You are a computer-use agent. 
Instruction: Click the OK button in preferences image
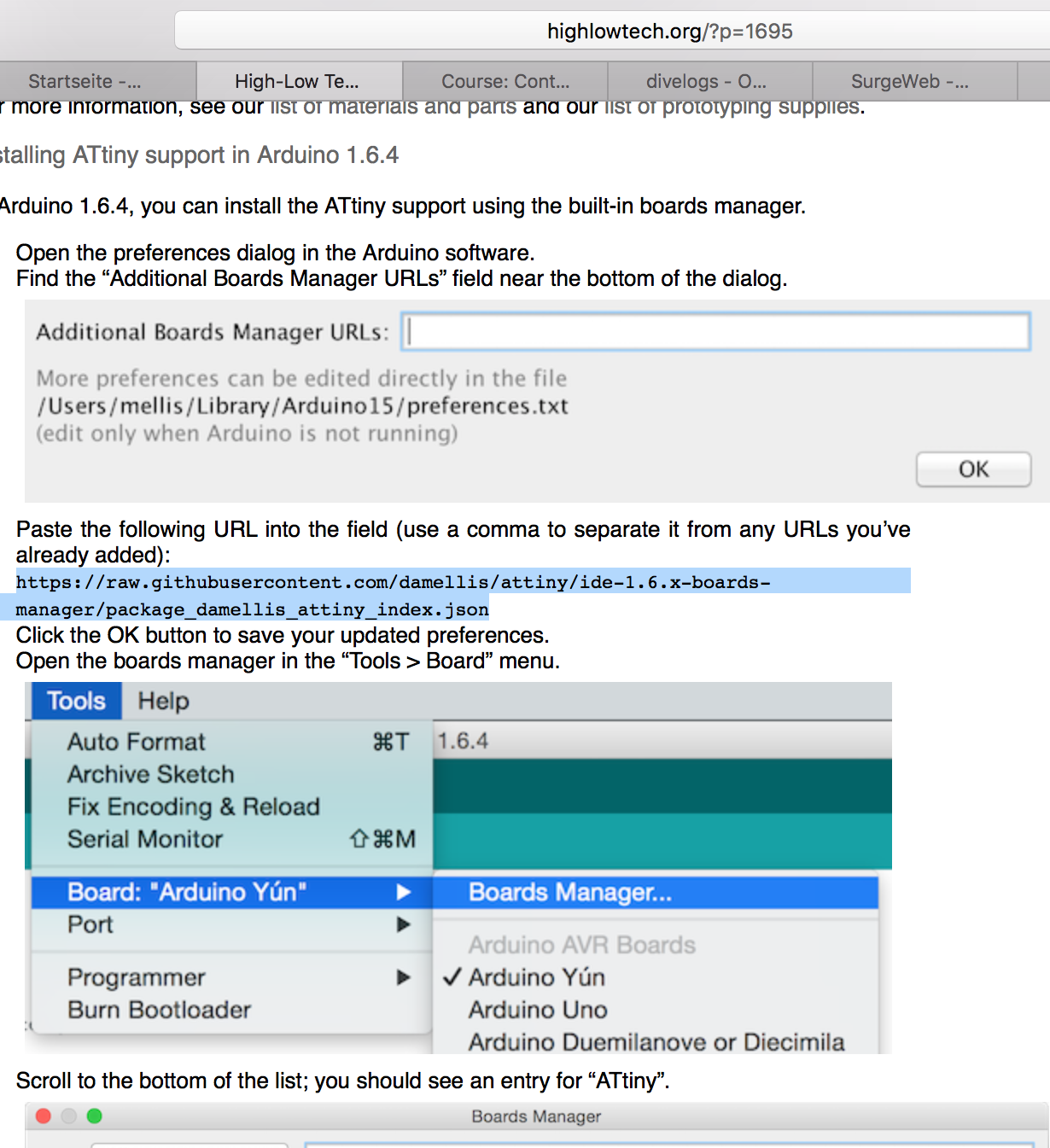(x=973, y=469)
